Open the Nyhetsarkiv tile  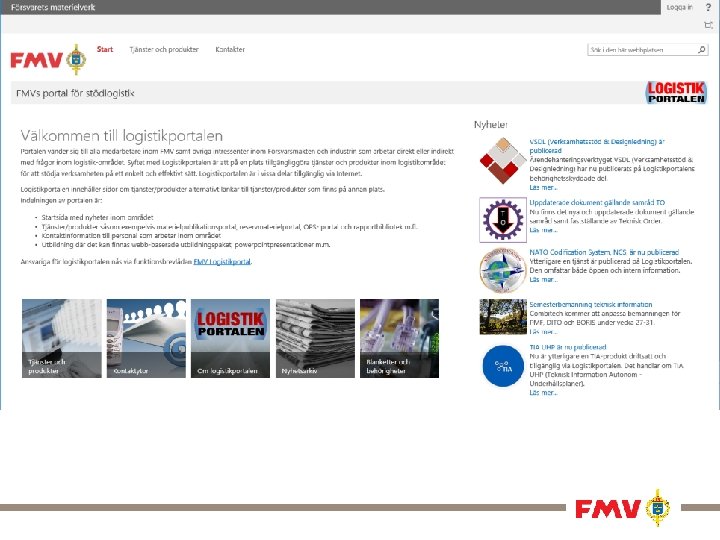[x=315, y=338]
